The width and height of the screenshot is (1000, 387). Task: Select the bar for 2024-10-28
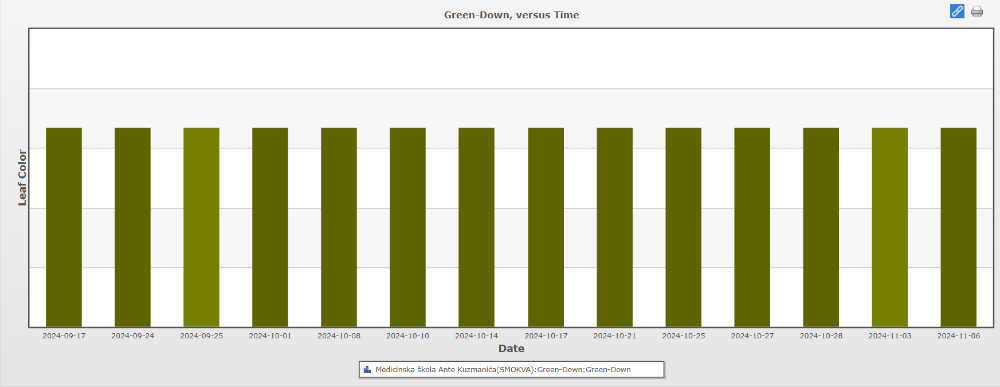click(x=821, y=228)
